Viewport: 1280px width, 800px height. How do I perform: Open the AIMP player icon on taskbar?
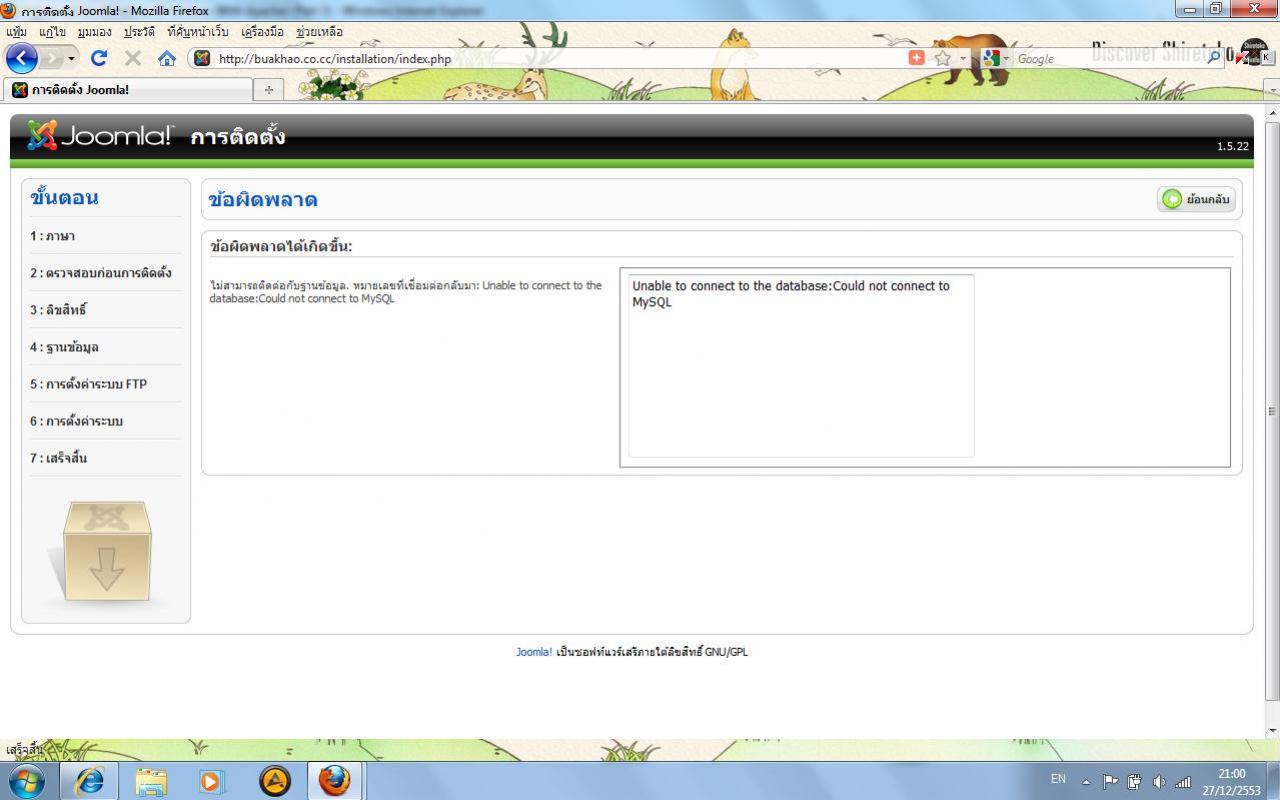[x=275, y=780]
